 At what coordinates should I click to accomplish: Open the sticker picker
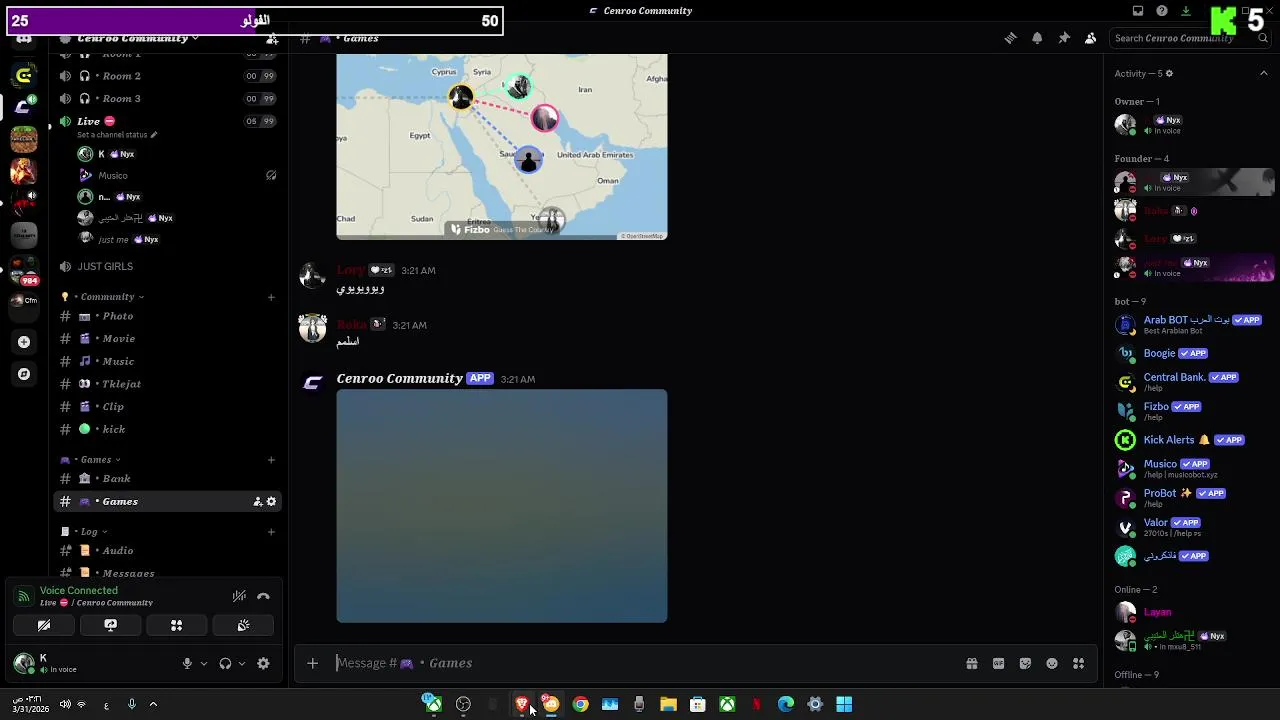[x=1025, y=663]
